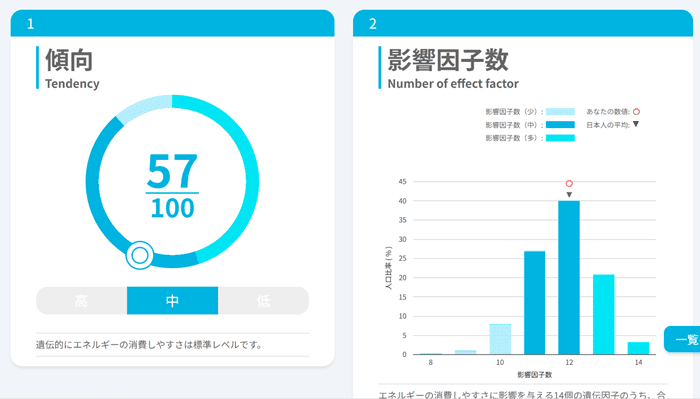Click the small cyan bar at 14

638,348
